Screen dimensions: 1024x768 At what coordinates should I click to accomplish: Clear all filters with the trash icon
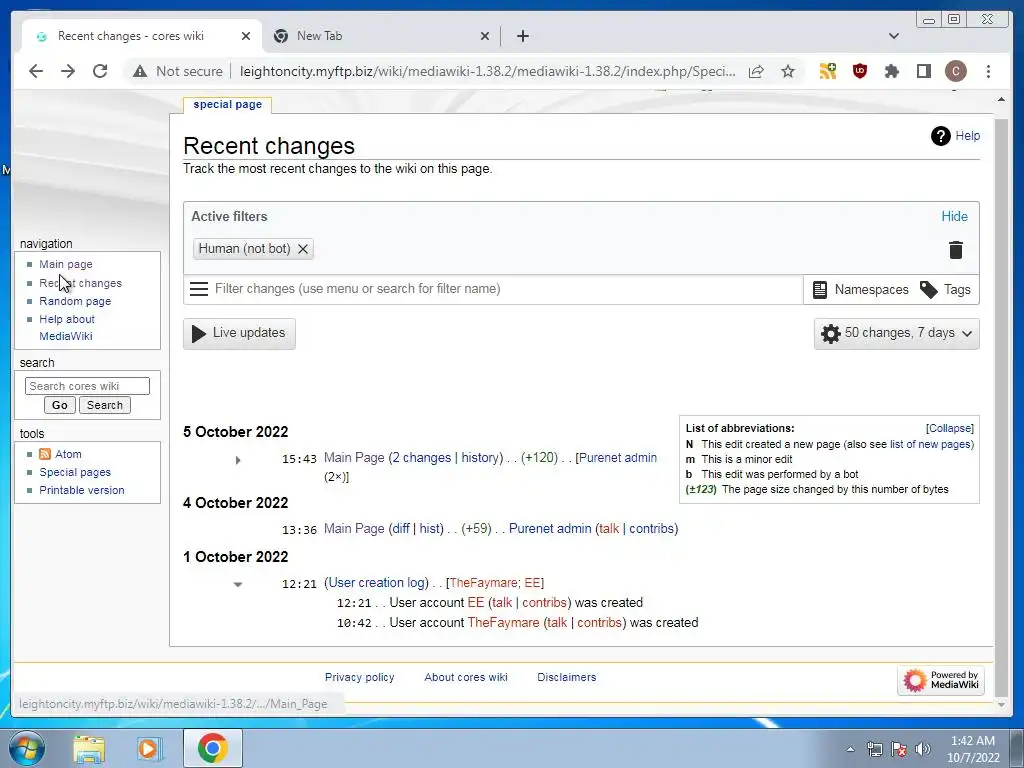point(955,249)
